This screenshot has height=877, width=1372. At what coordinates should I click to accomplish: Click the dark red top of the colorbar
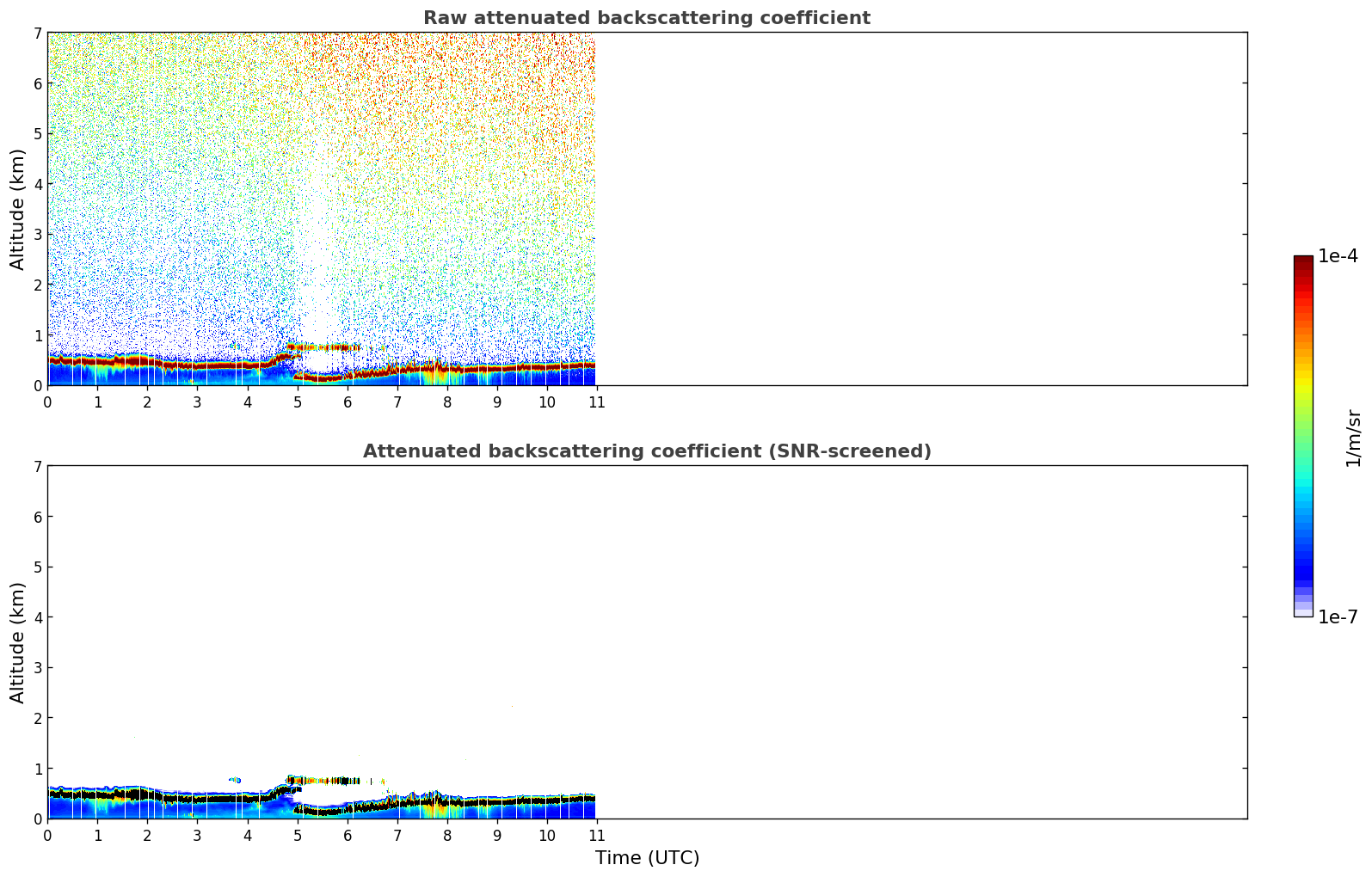point(1303,262)
